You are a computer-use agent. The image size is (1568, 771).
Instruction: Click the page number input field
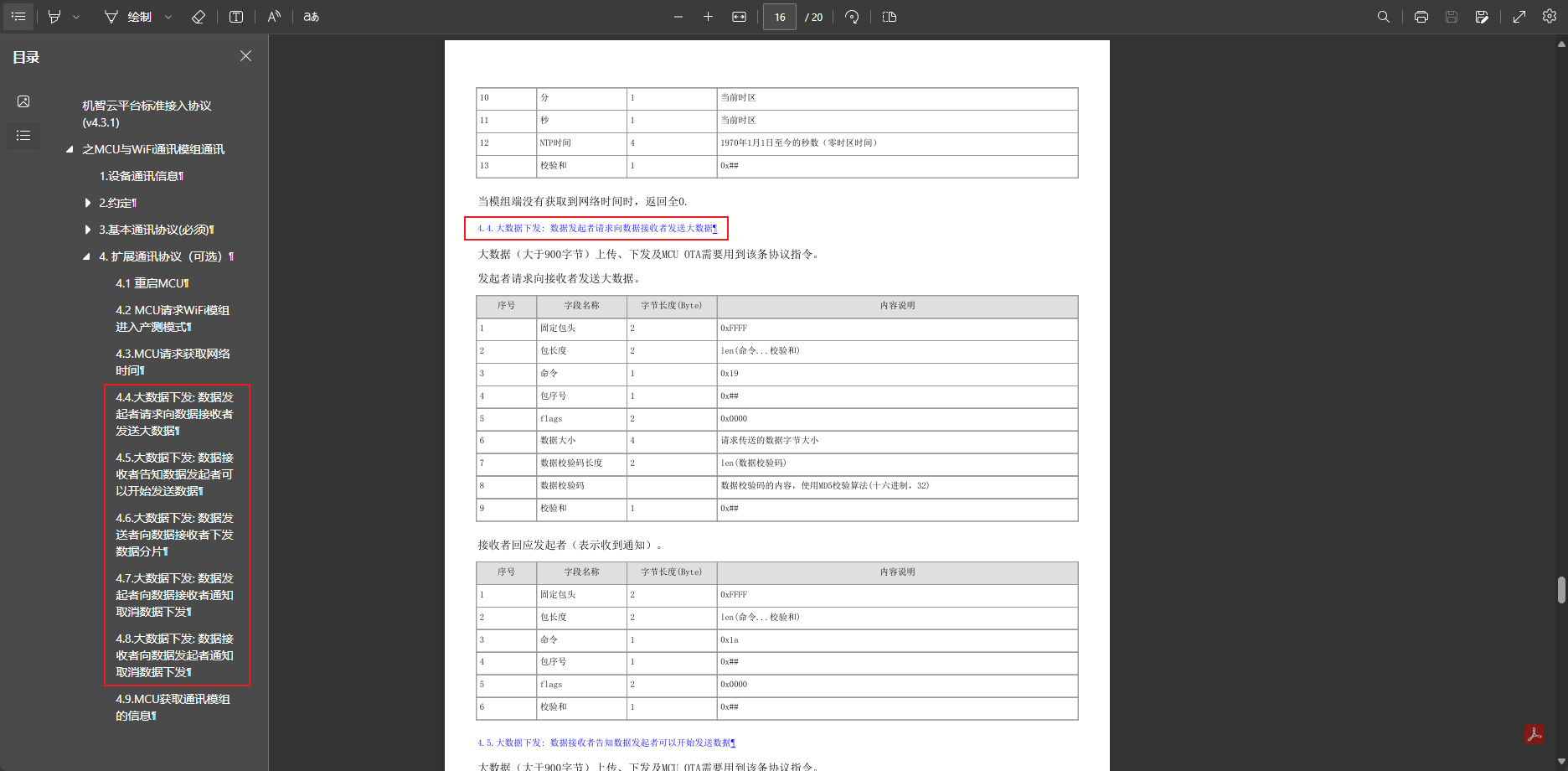[x=779, y=17]
